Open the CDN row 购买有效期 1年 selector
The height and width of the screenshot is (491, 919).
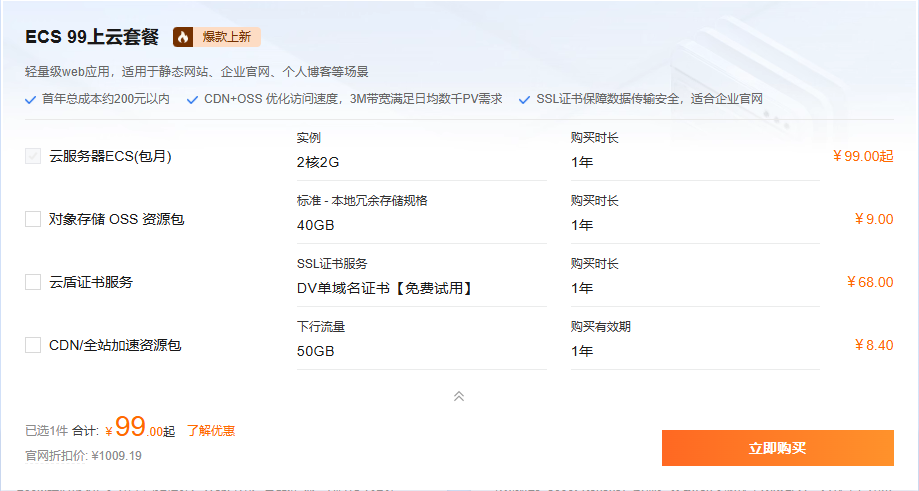pyautogui.click(x=694, y=351)
